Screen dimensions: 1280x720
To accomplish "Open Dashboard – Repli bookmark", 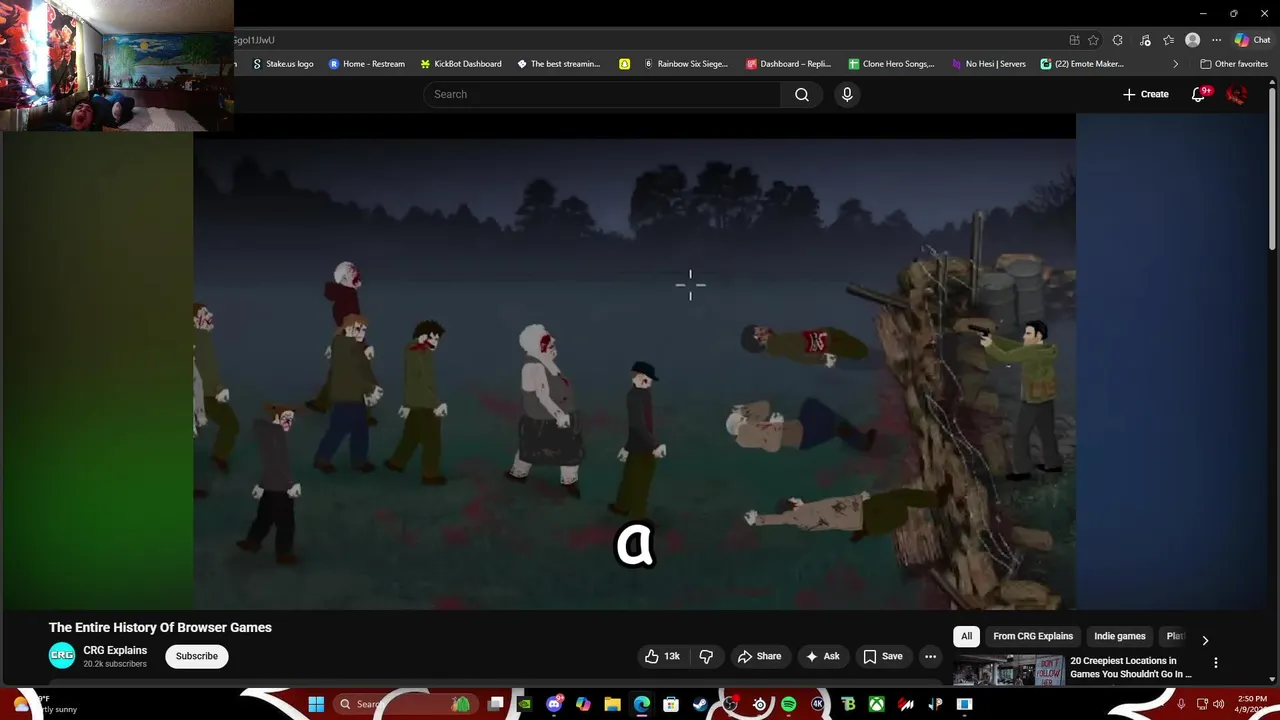I will pyautogui.click(x=788, y=64).
